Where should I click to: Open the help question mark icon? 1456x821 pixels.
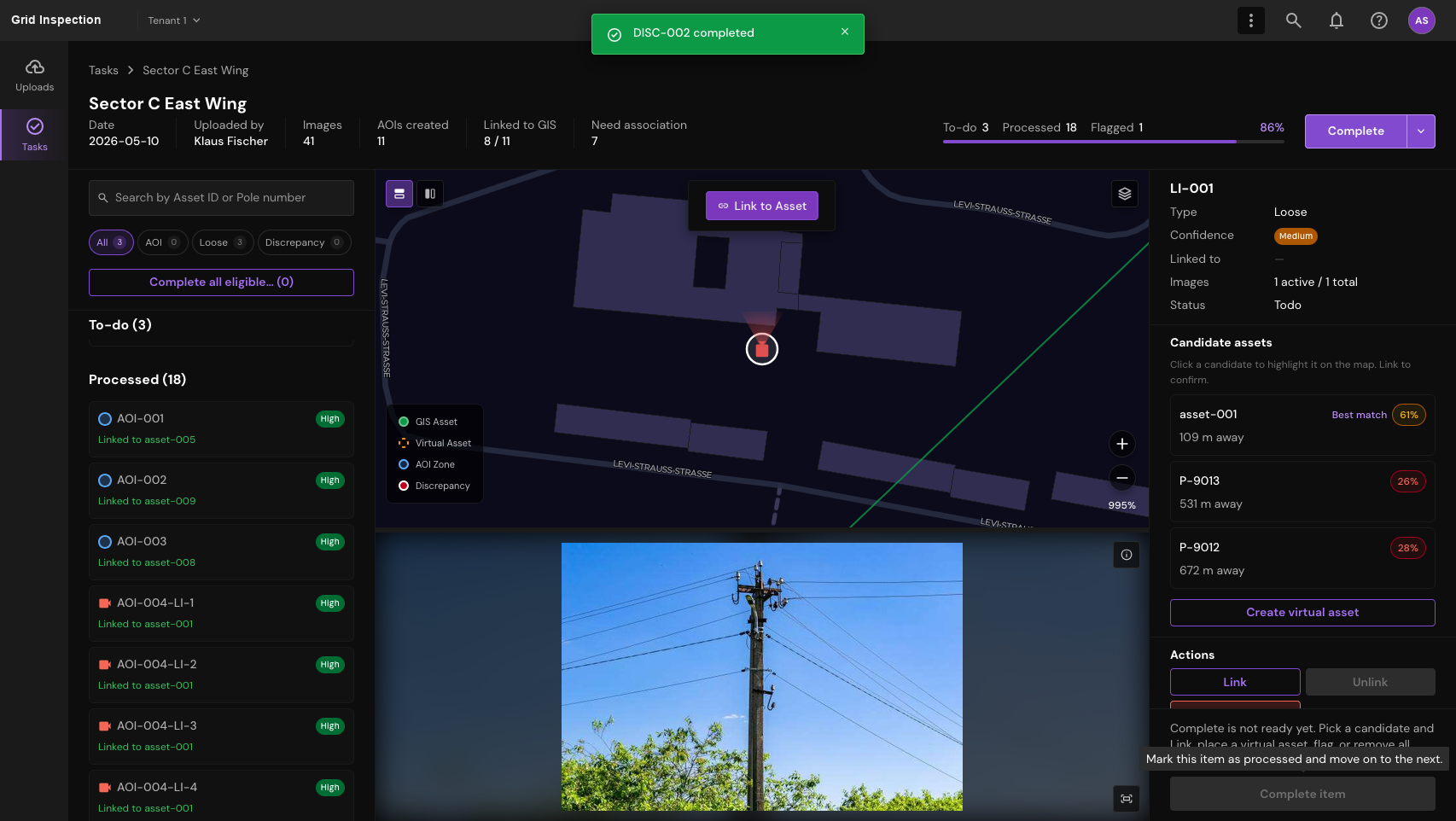1379,20
